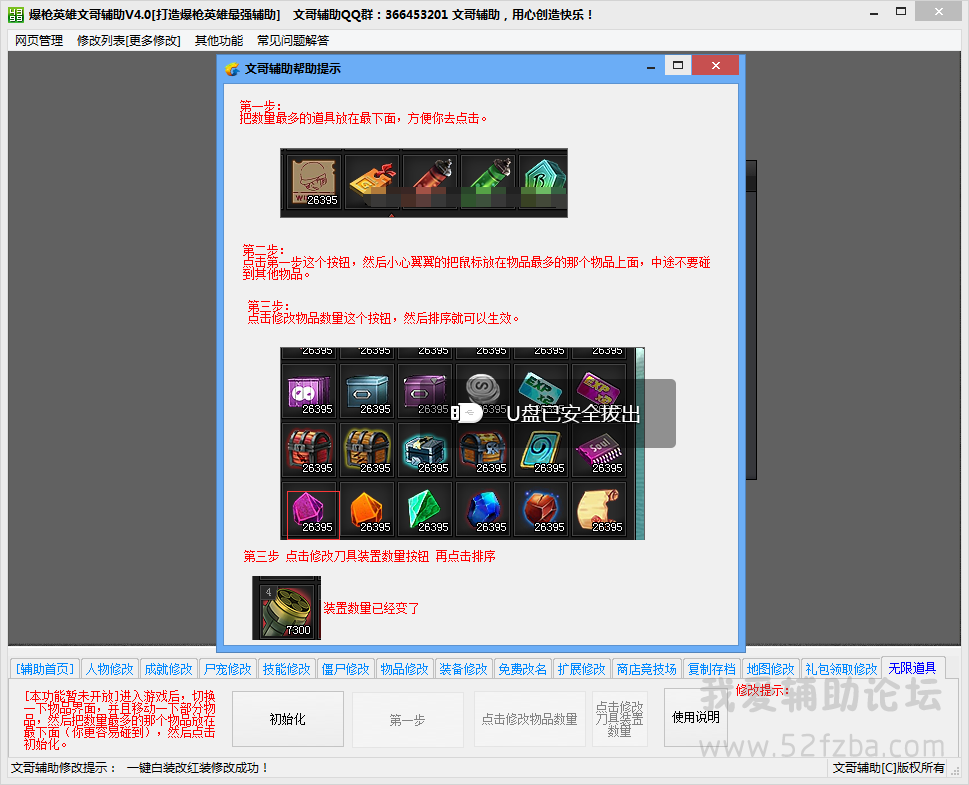Switch to the 物品修改 tab
This screenshot has height=785, width=969.
pyautogui.click(x=404, y=669)
